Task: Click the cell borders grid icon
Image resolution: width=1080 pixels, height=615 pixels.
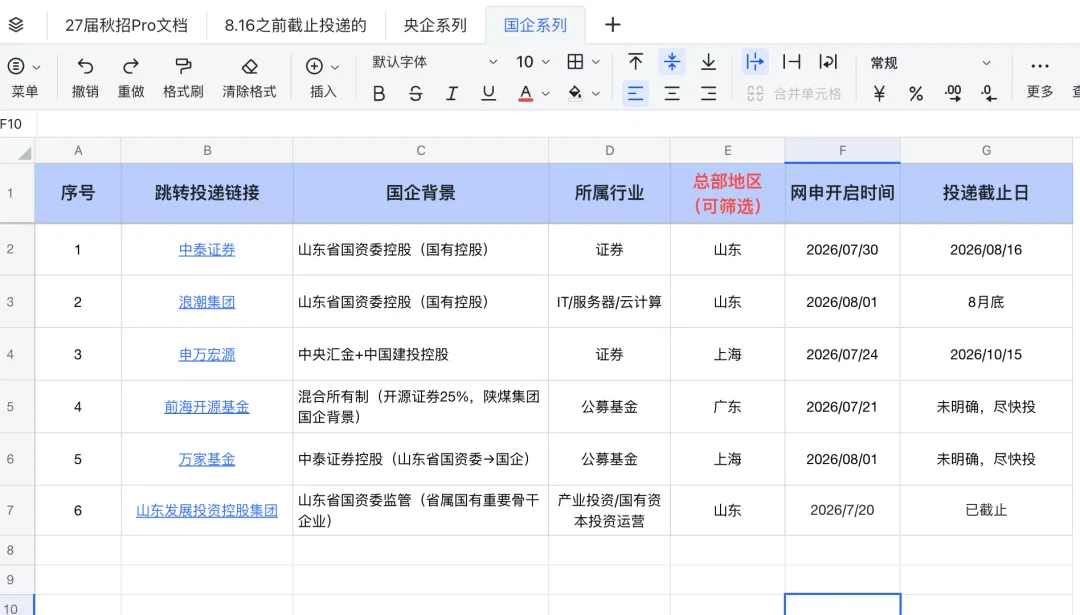Action: pos(575,62)
